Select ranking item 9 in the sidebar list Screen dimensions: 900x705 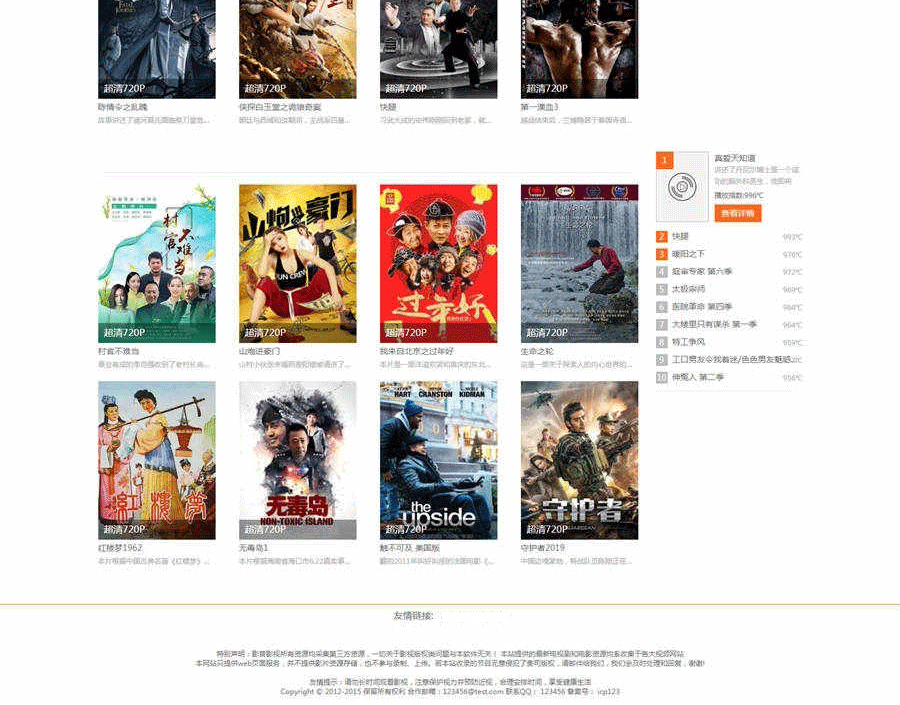pos(732,360)
